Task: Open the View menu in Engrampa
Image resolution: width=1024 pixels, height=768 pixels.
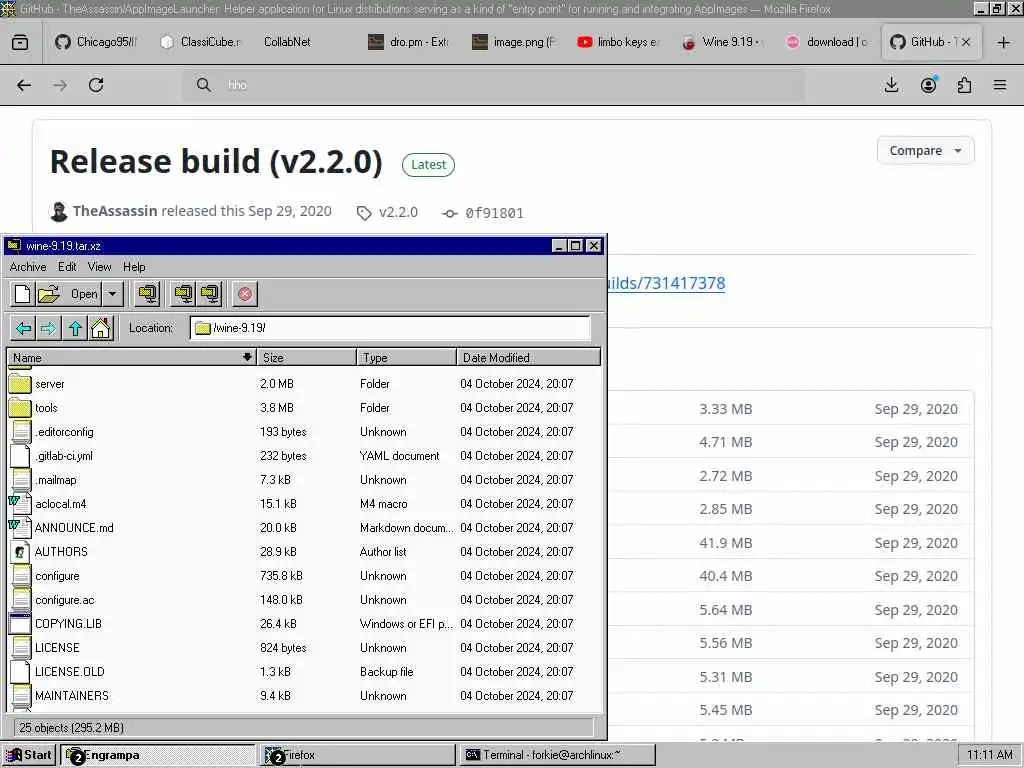Action: tap(99, 266)
